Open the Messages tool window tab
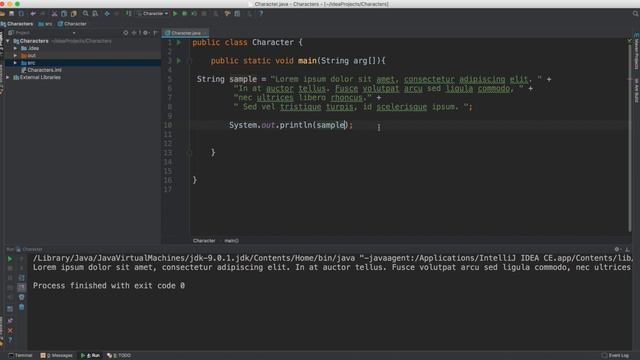The width and height of the screenshot is (640, 360). tap(57, 356)
